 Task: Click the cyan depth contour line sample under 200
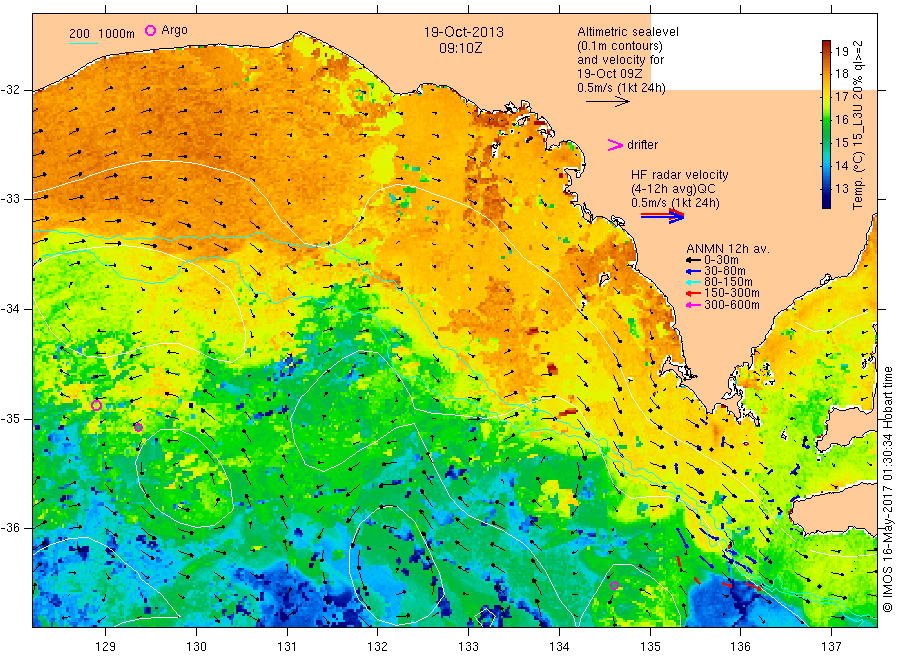pos(83,43)
